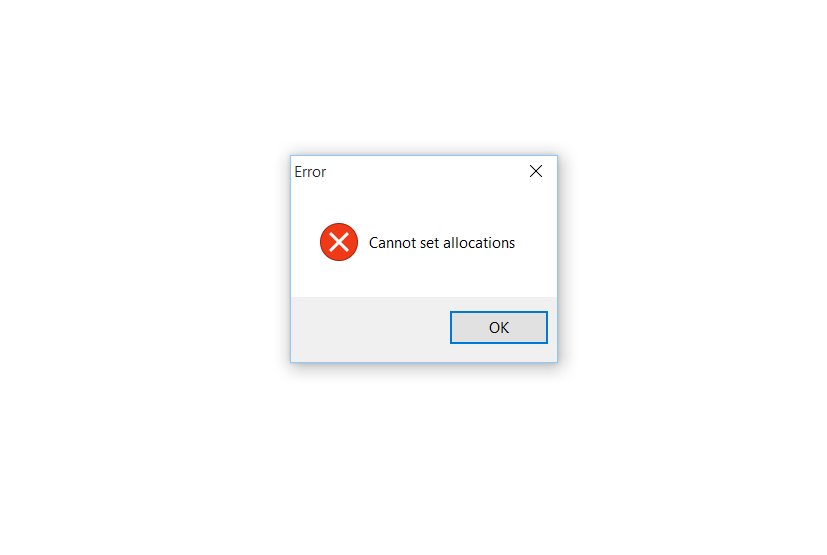This screenshot has height=555, width=827.
Task: Click gray footer area left of OK
Action: (x=369, y=329)
